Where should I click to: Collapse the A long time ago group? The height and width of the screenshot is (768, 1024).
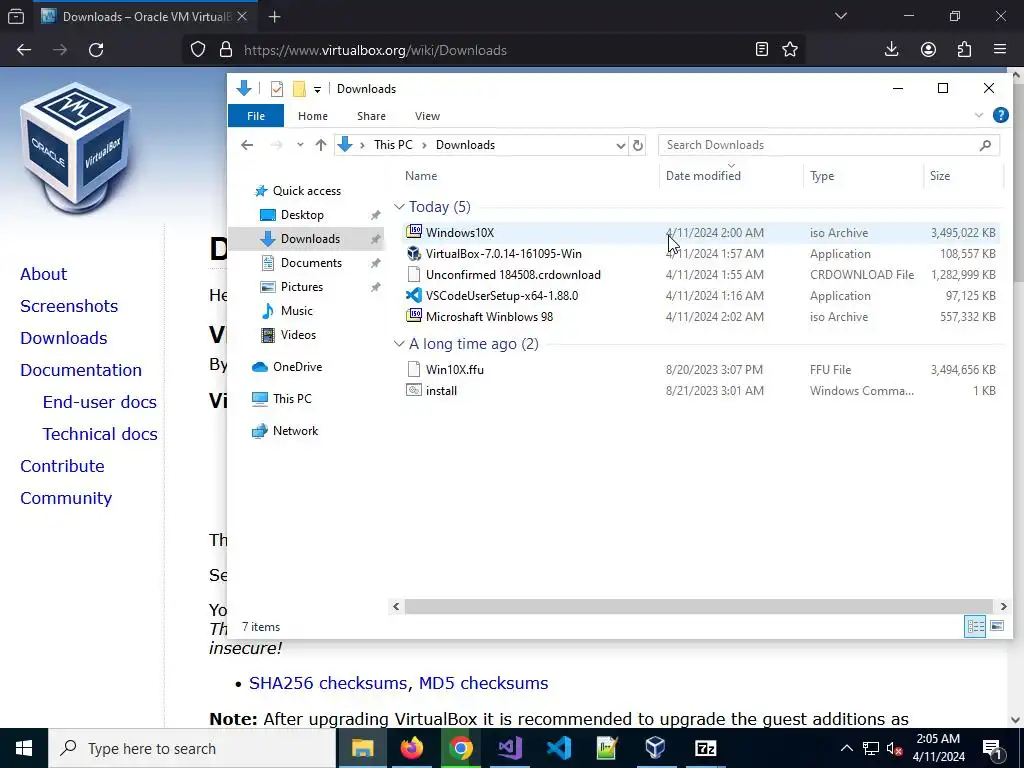tap(399, 344)
